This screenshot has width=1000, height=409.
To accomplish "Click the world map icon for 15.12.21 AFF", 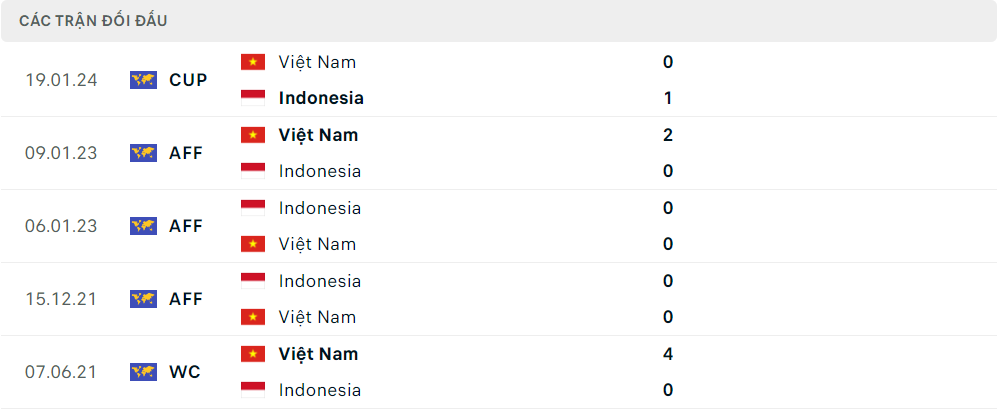I will pos(143,299).
